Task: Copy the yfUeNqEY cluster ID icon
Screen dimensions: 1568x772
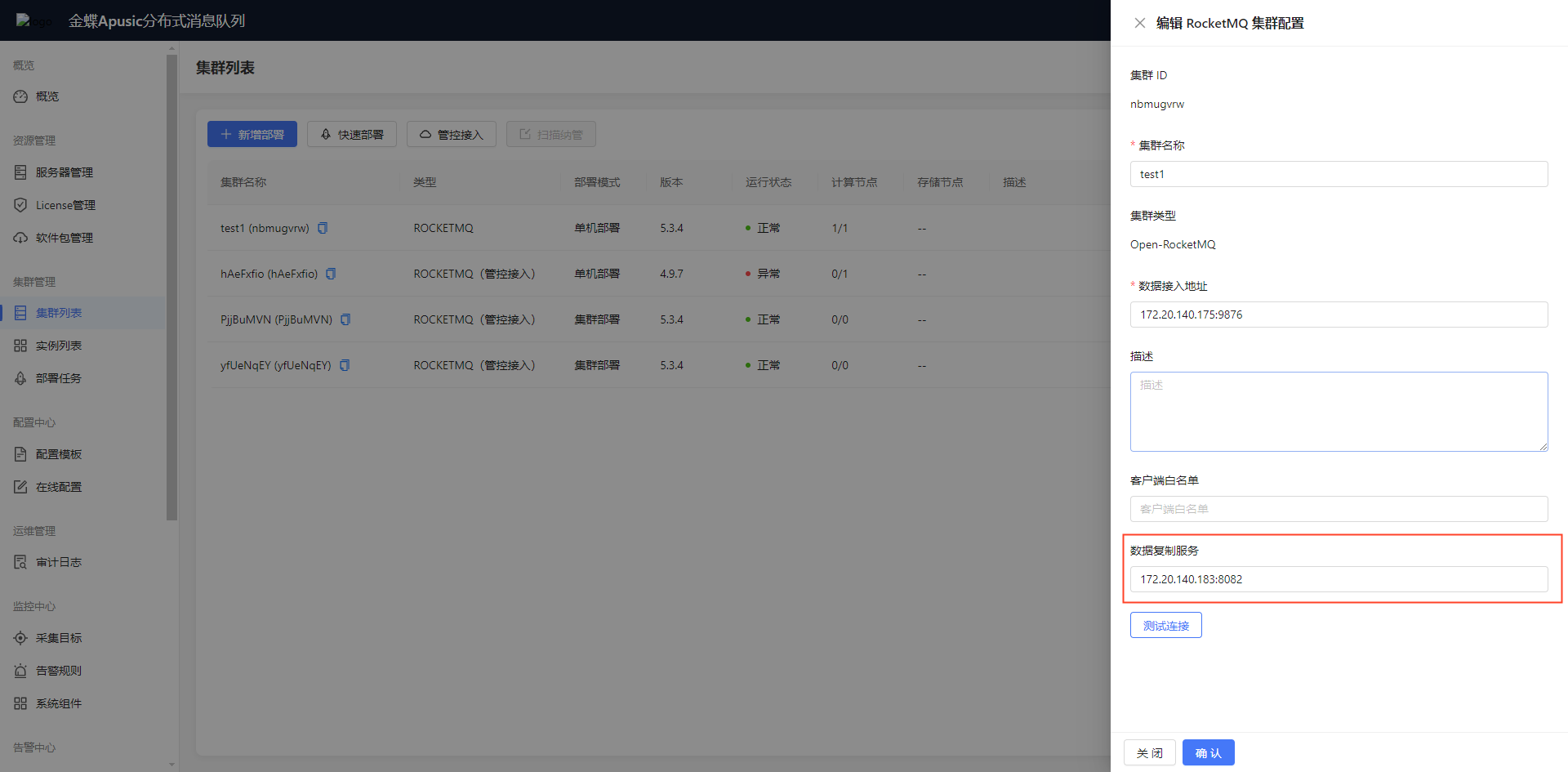Action: point(345,365)
